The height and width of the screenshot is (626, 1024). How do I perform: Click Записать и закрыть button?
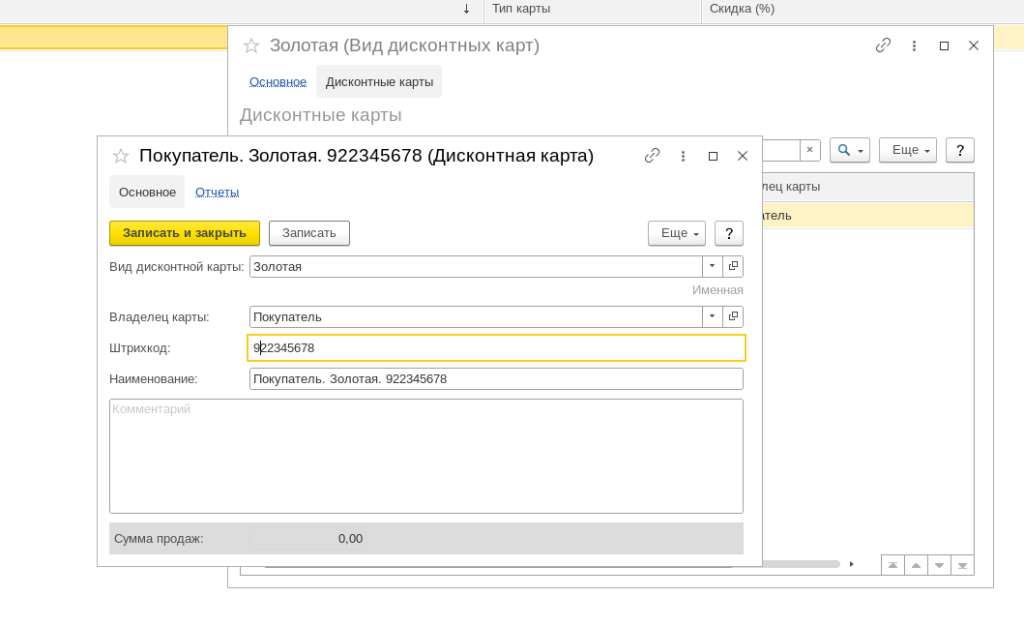click(184, 233)
